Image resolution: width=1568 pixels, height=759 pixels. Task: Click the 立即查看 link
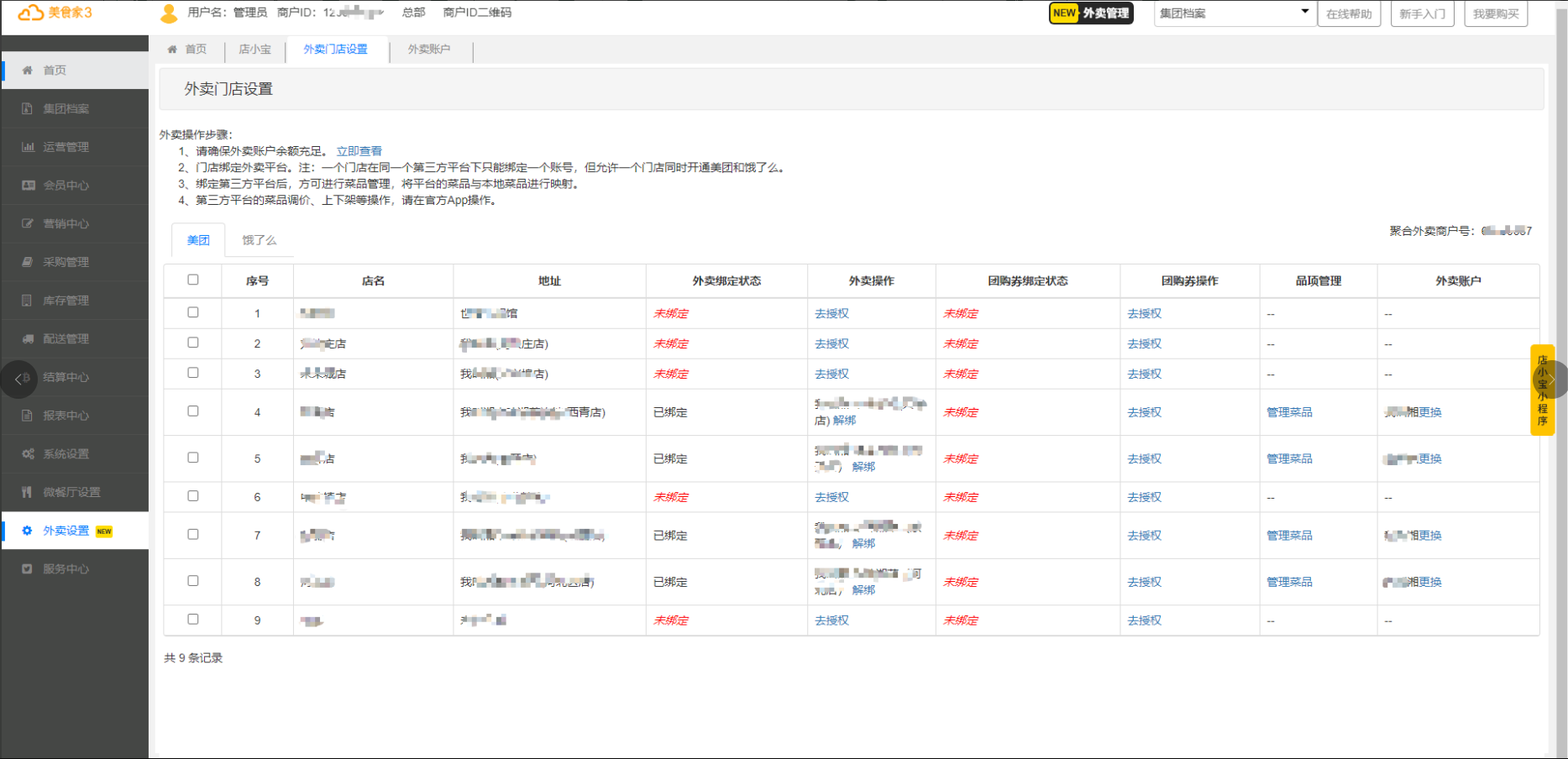(359, 151)
